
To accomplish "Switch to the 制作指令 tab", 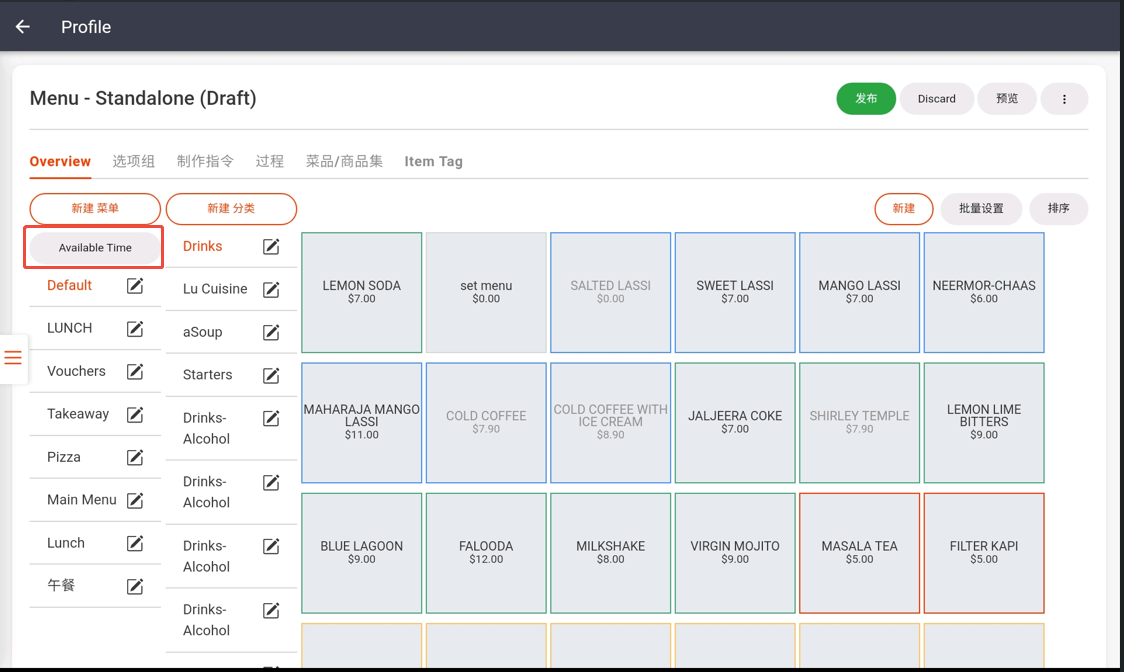I will pos(205,161).
